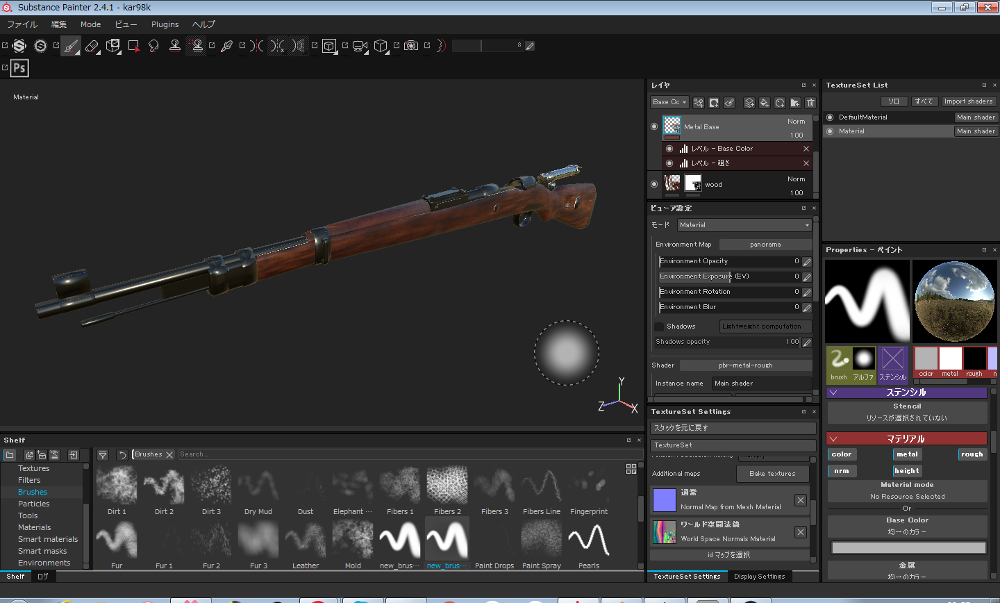
Task: Select the Paint brush tool
Action: (x=71, y=46)
